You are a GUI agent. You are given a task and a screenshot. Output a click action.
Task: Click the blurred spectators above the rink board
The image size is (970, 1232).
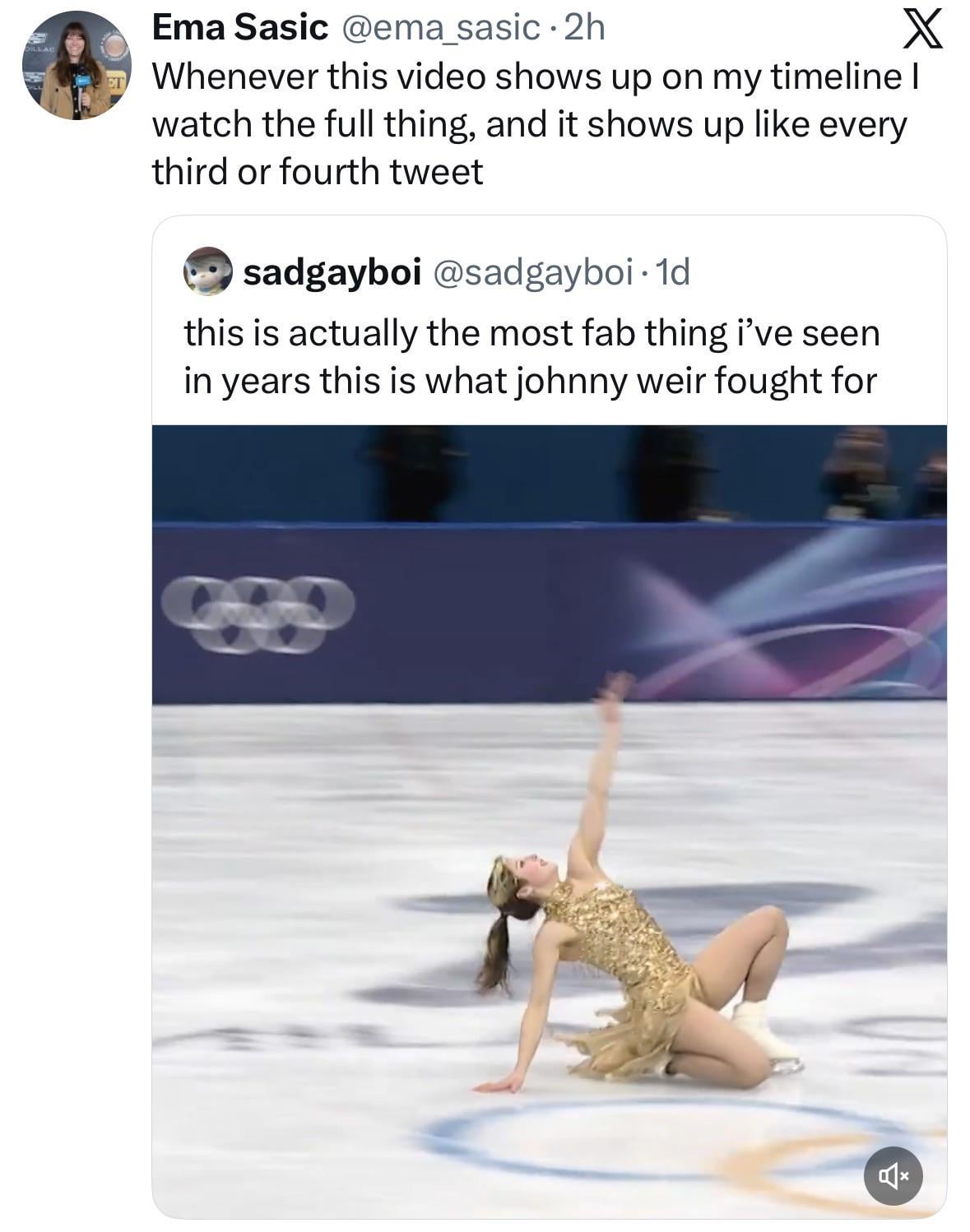pyautogui.click(x=856, y=473)
